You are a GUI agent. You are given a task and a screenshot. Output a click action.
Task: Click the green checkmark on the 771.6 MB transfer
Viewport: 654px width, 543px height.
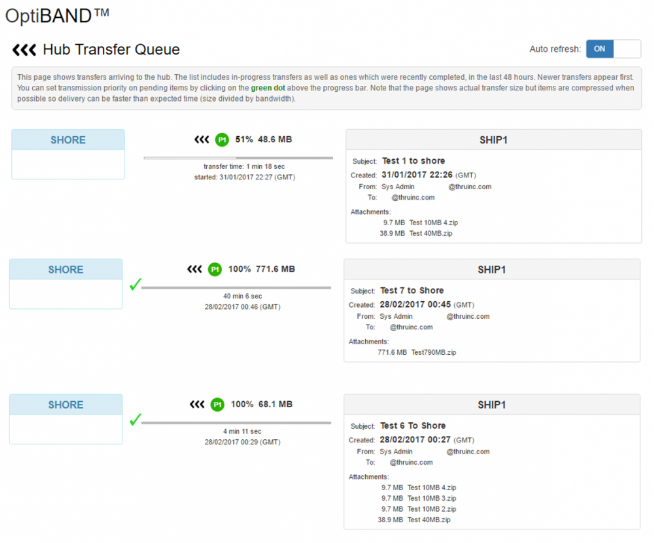coord(134,285)
